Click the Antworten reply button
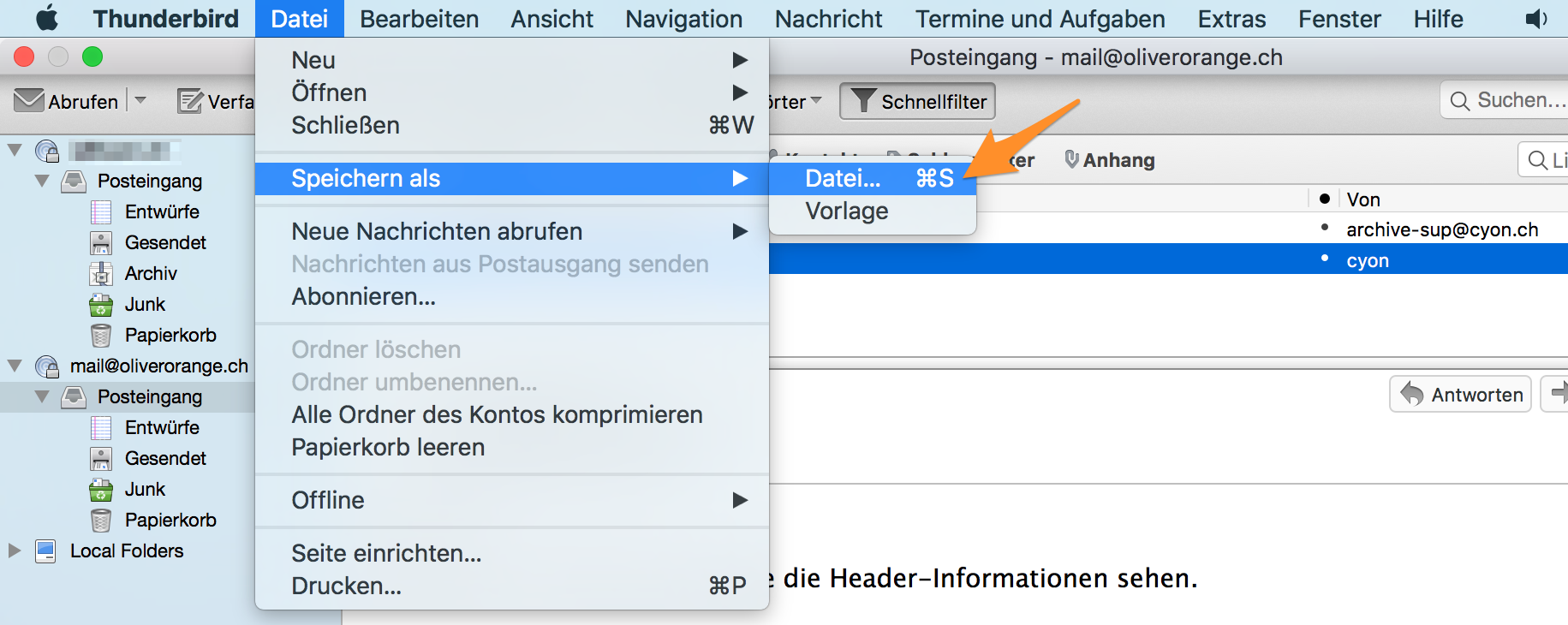This screenshot has height=625, width=1568. (1460, 395)
